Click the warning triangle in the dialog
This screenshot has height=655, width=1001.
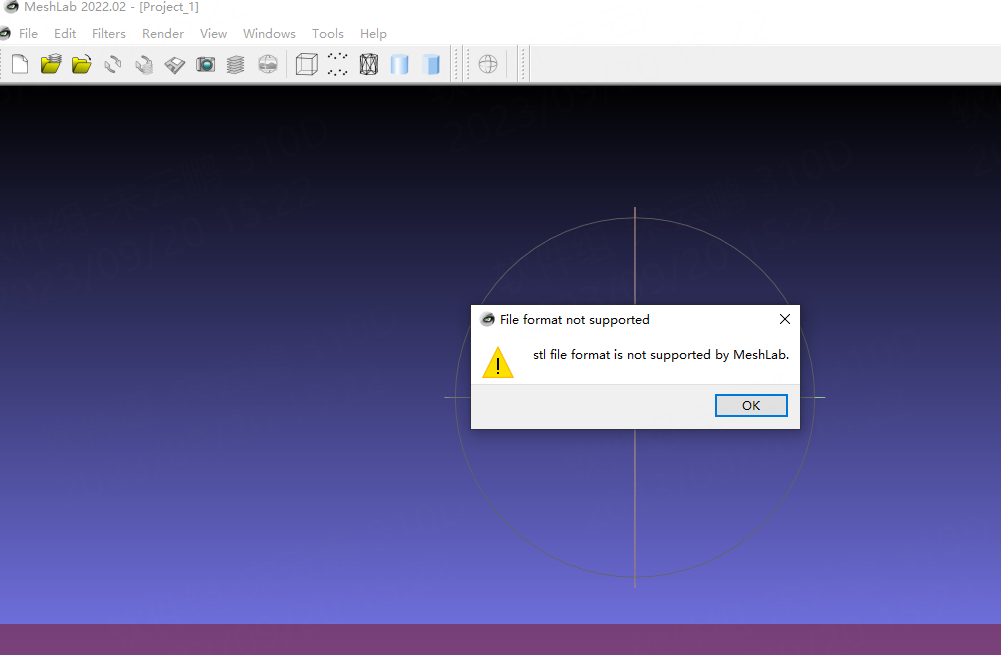coord(497,362)
